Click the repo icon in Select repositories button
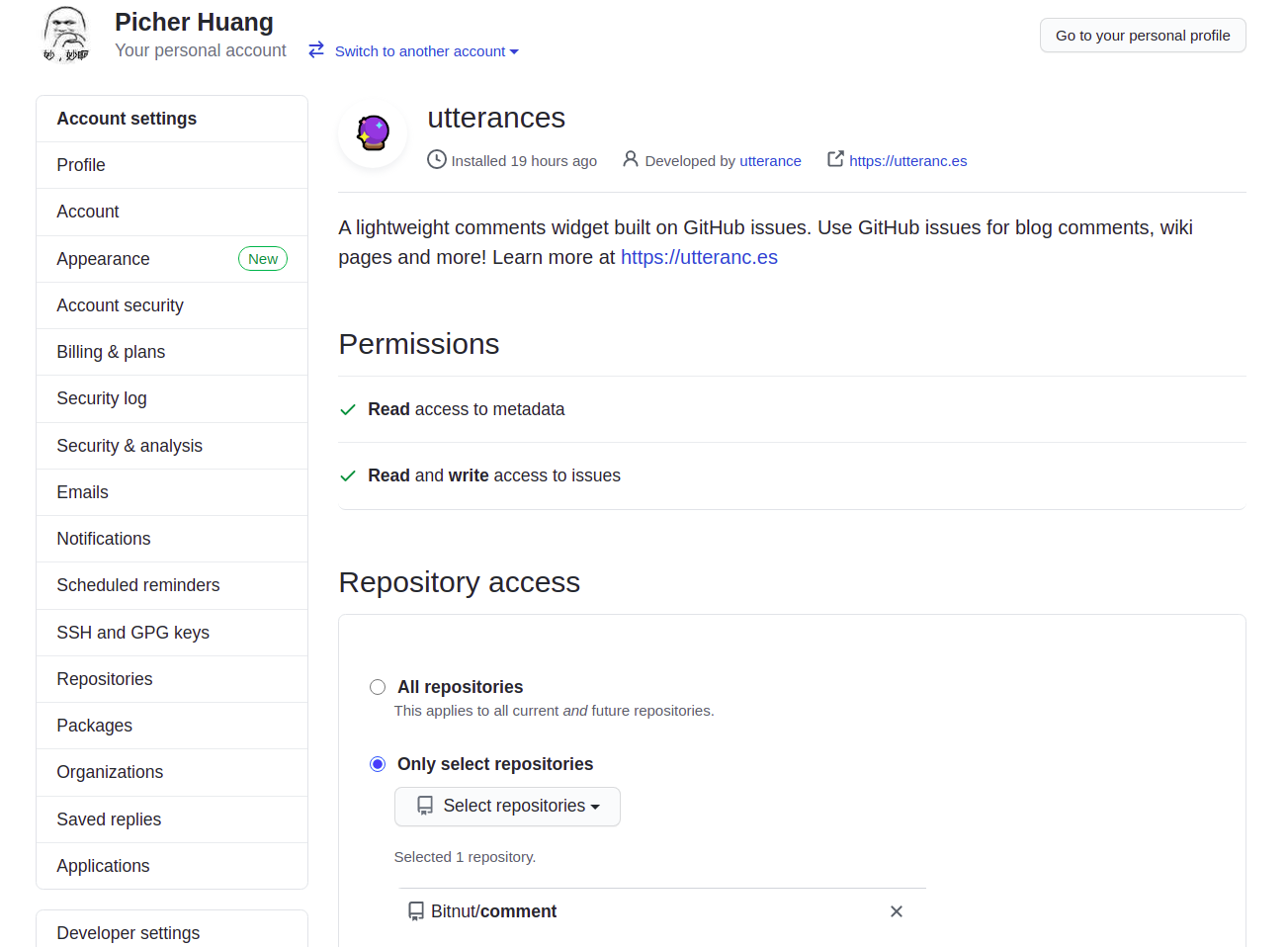 [x=425, y=806]
